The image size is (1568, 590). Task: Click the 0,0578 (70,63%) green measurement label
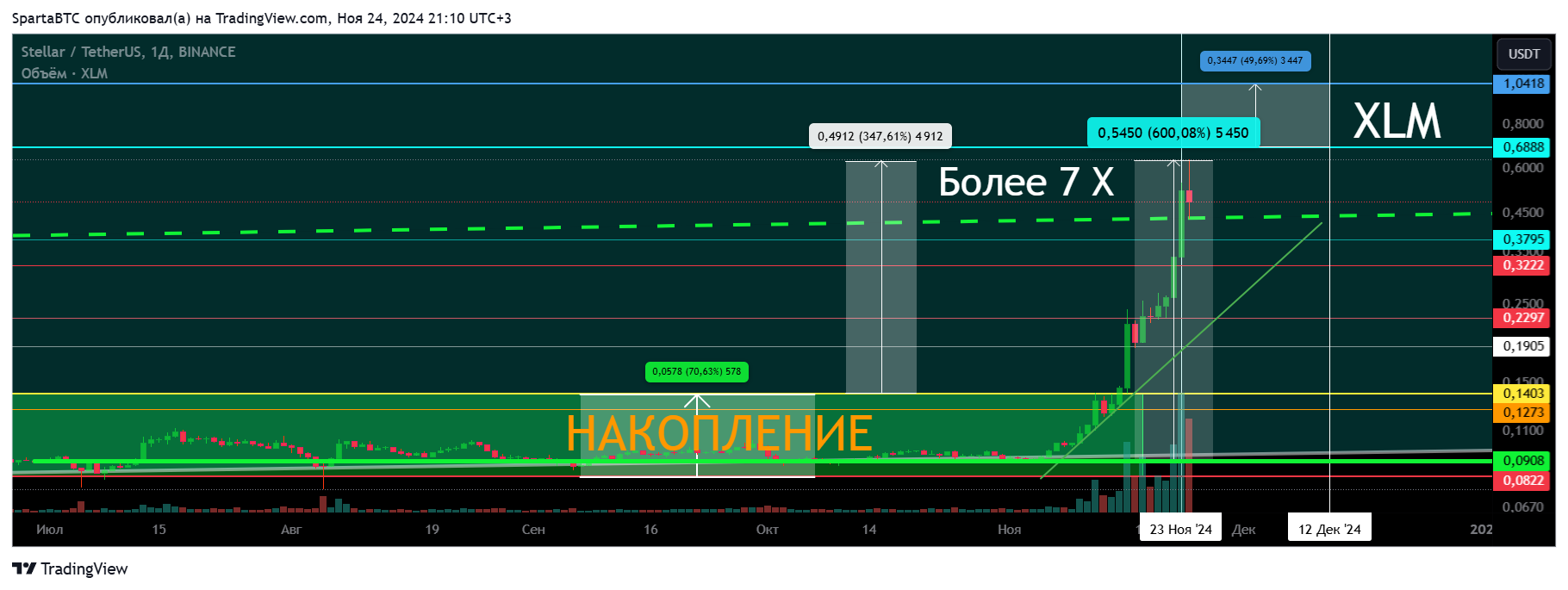(x=696, y=371)
